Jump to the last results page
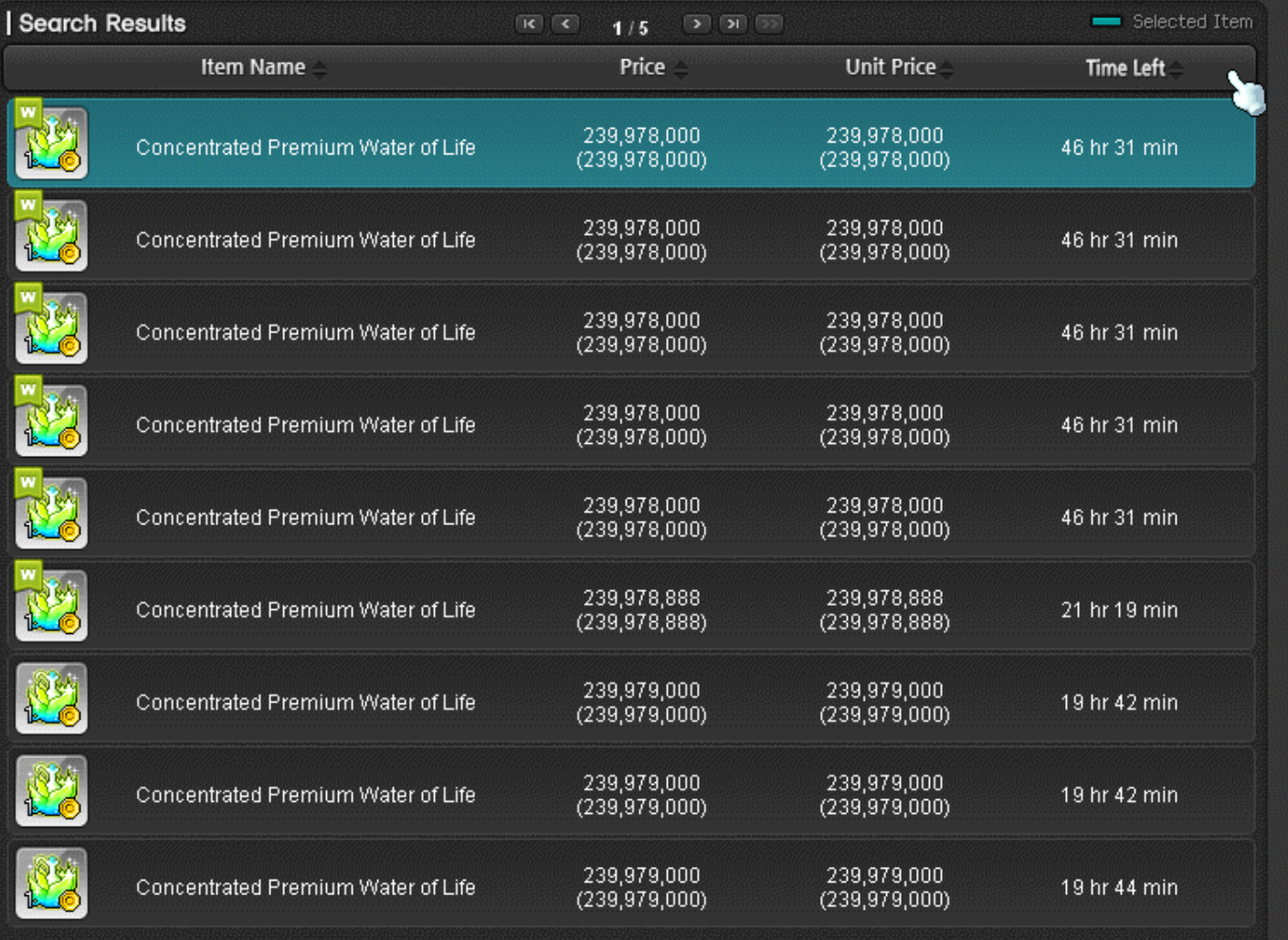The image size is (1288, 940). [733, 24]
